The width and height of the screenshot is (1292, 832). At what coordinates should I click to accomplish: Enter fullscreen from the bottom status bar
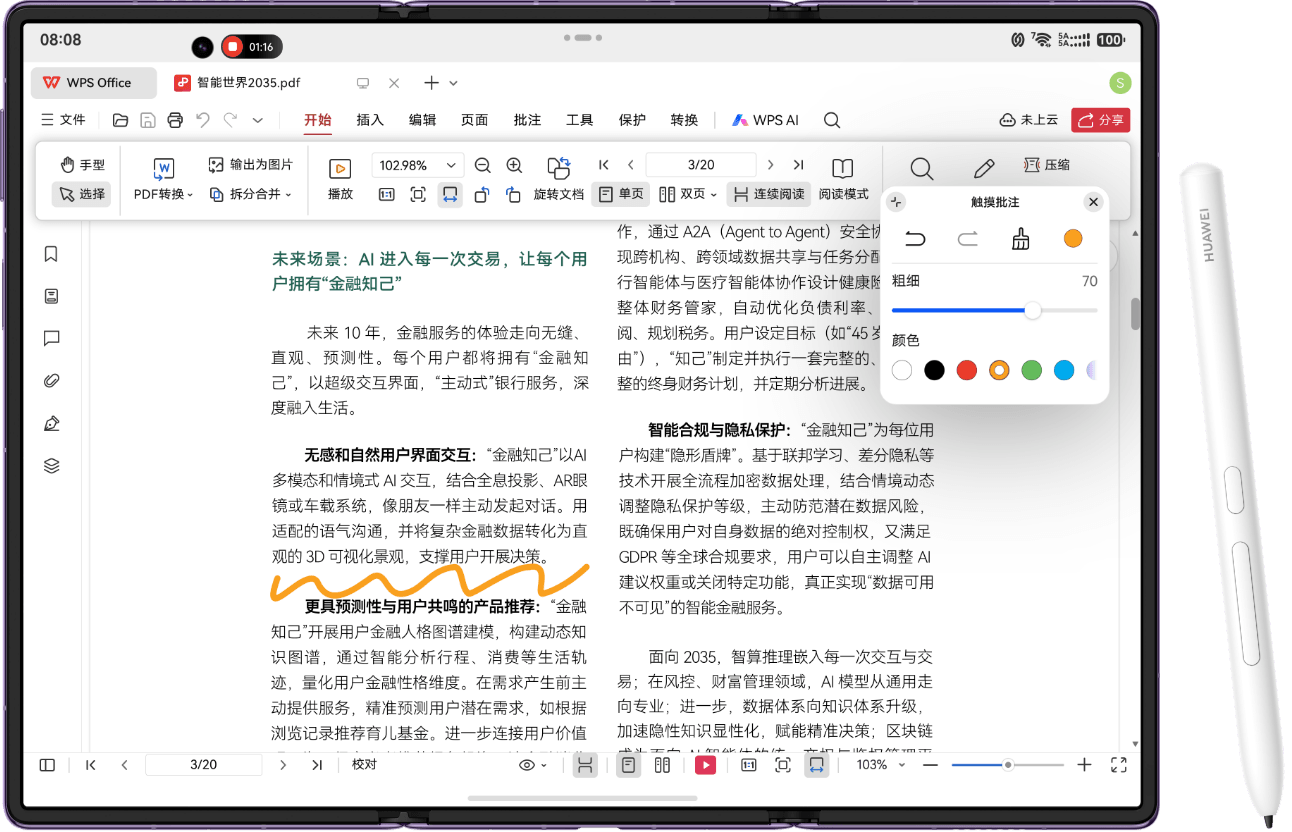tap(1119, 765)
